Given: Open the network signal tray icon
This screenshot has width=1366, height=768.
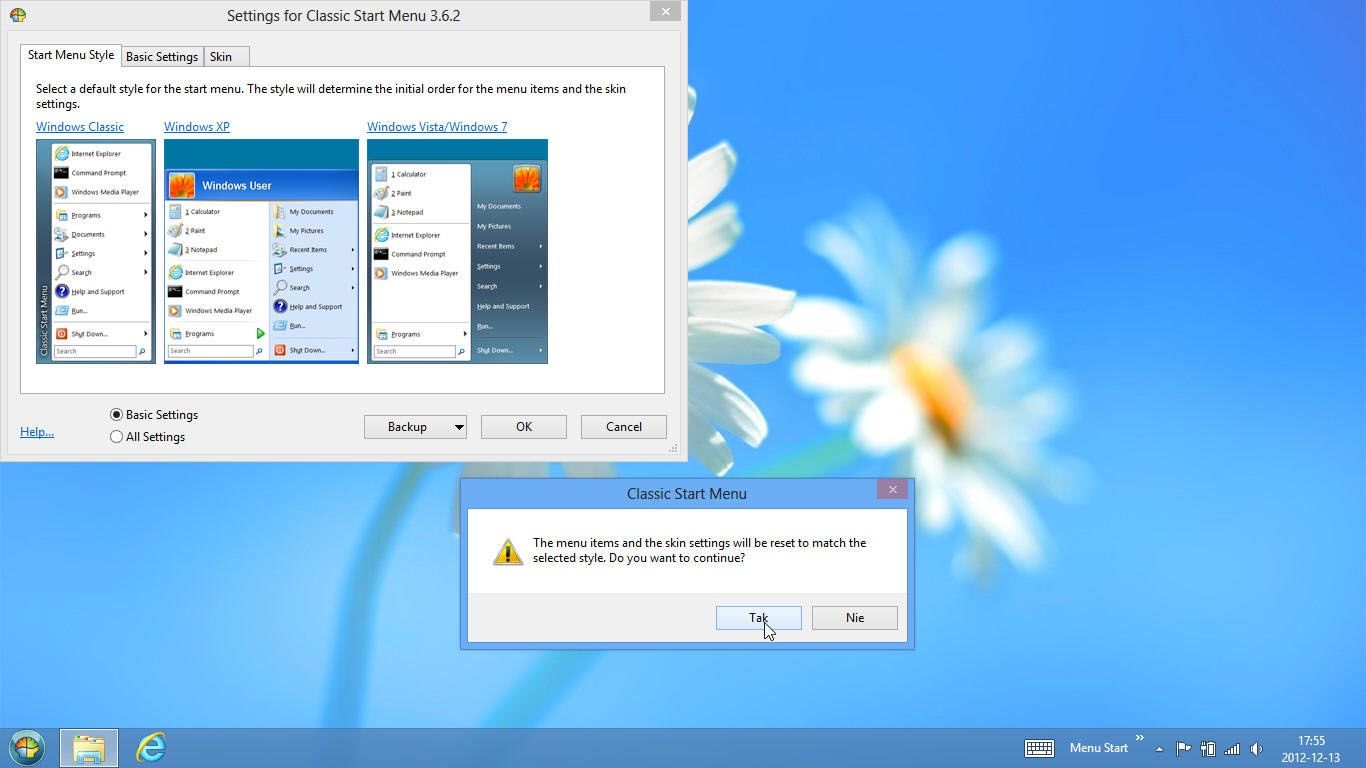Looking at the screenshot, I should click(x=1232, y=748).
